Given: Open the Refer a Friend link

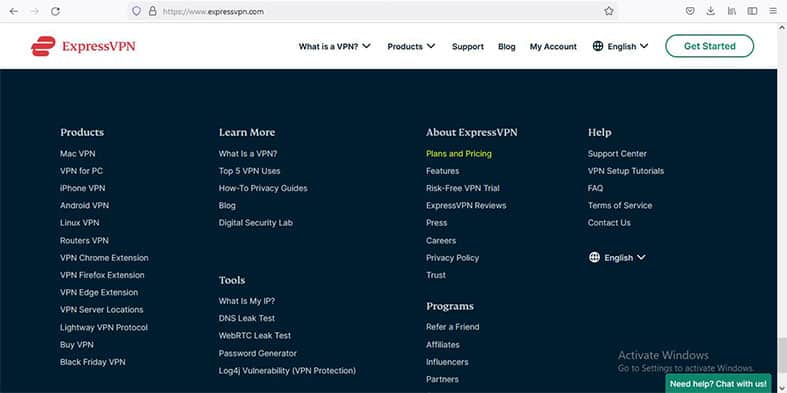Looking at the screenshot, I should point(453,327).
